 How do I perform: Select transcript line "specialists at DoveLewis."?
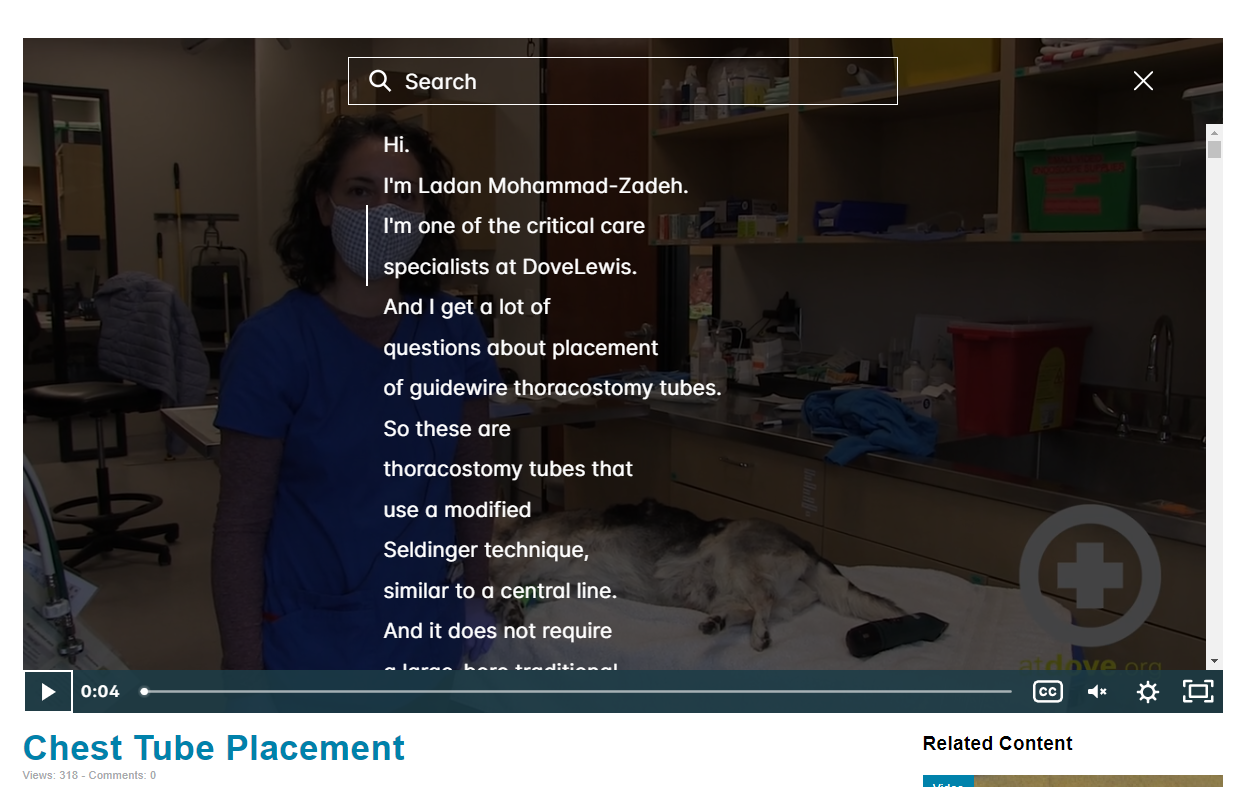[x=510, y=267]
